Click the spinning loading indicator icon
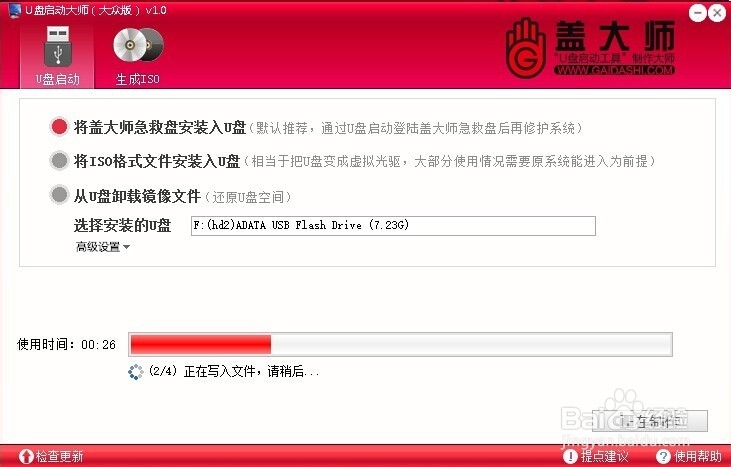The image size is (731, 467). (136, 372)
